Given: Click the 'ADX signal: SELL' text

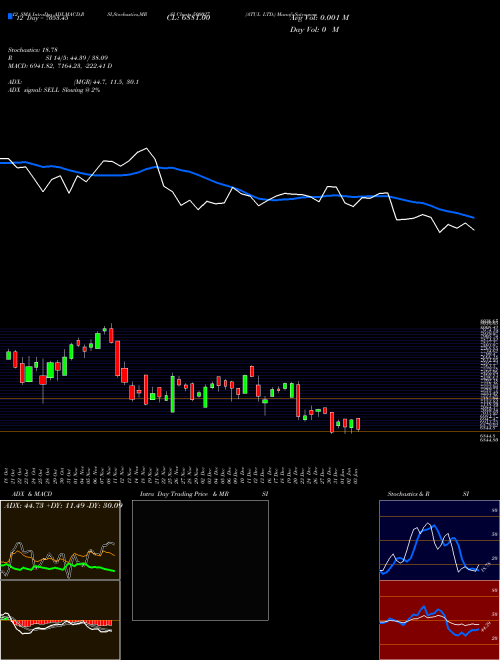Looking at the screenshot, I should pyautogui.click(x=34, y=90).
